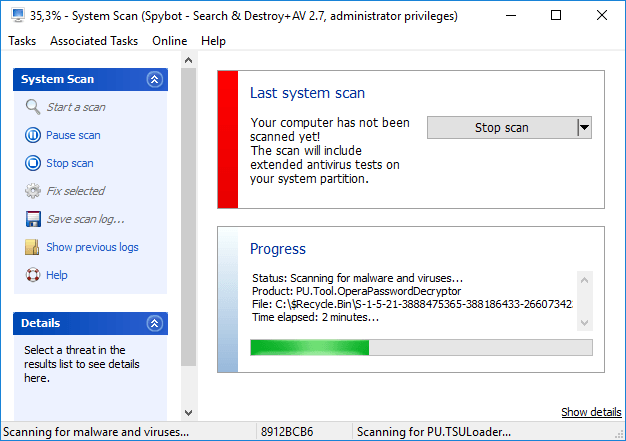Viewport: 626px width, 441px height.
Task: Click the Show previous logs link text
Action: pyautogui.click(x=92, y=247)
